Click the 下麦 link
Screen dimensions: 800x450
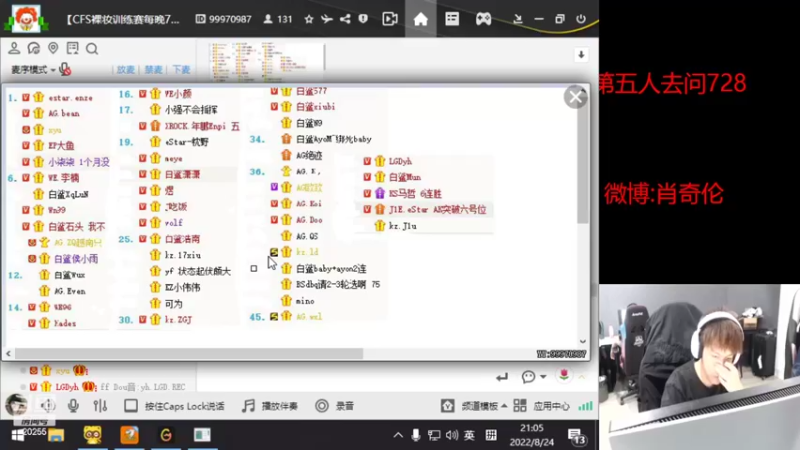pos(181,69)
